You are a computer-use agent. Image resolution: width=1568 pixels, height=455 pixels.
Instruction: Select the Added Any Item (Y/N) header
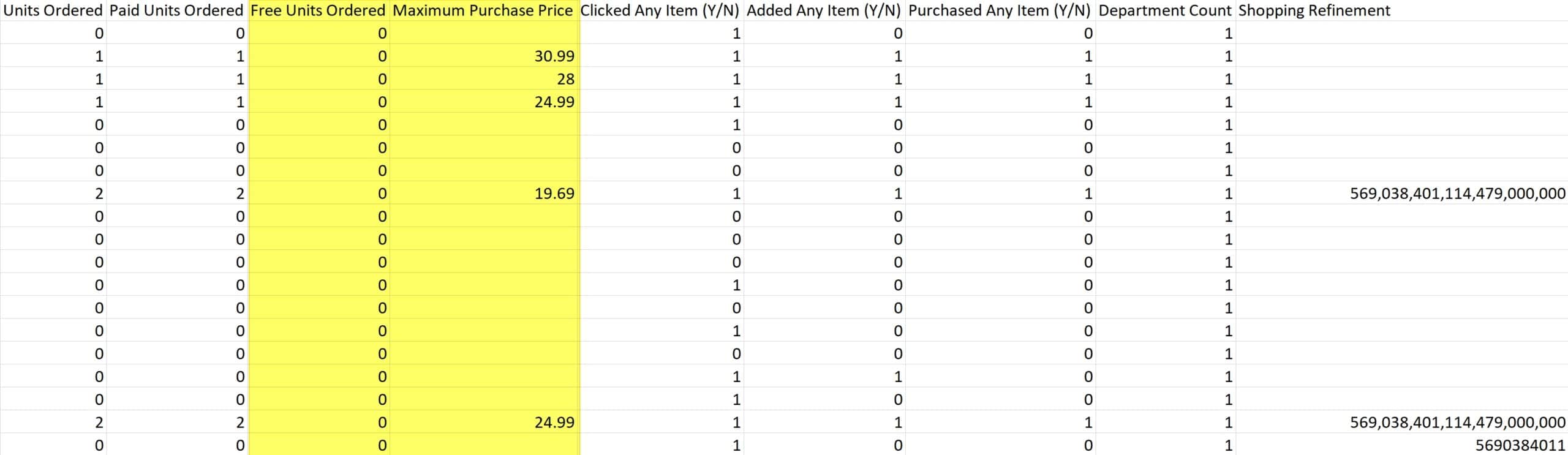tap(824, 10)
